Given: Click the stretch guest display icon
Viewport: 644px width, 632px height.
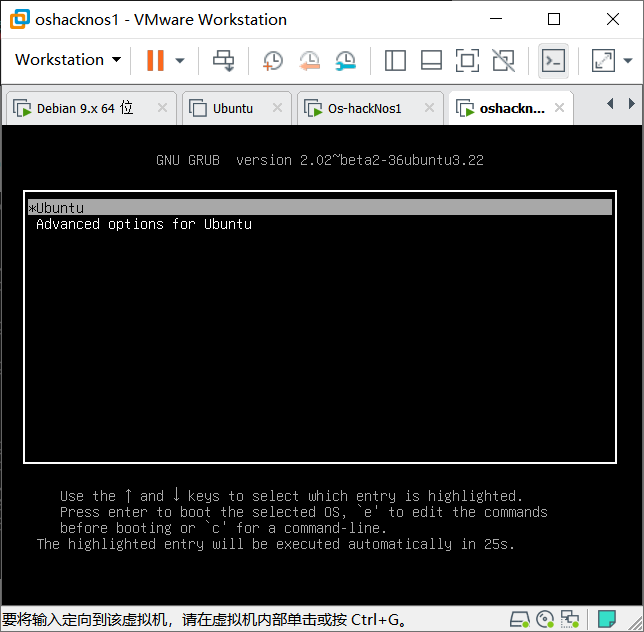Looking at the screenshot, I should pyautogui.click(x=603, y=60).
